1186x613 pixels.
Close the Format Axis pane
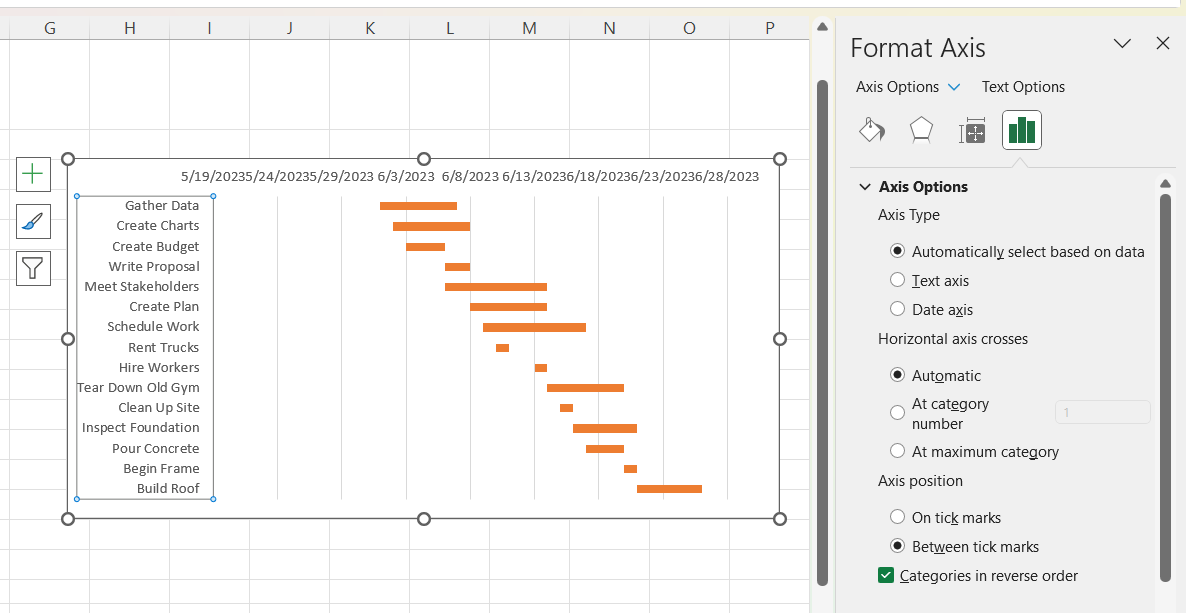1163,43
